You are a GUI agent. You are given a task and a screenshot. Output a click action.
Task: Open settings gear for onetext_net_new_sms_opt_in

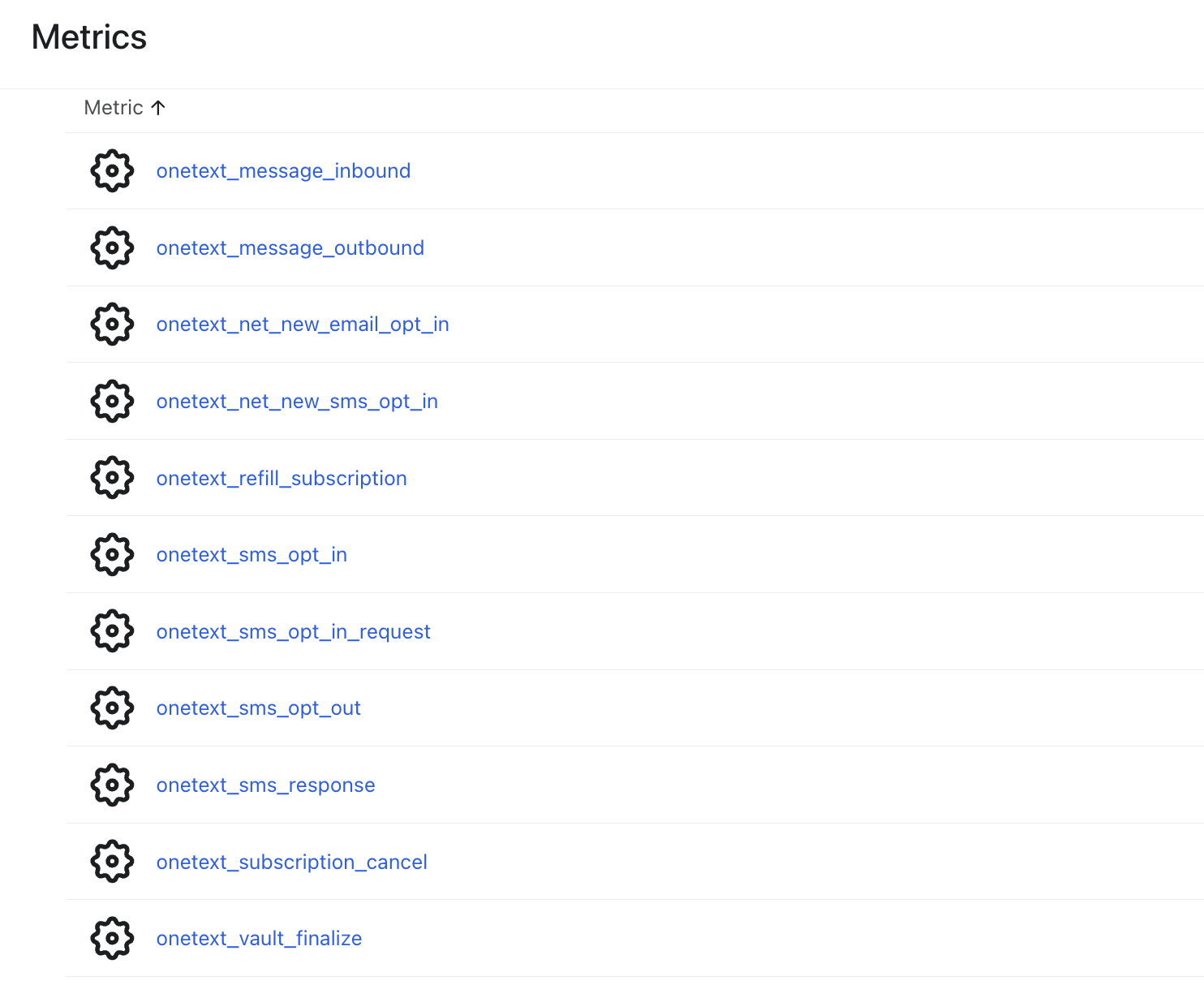coord(111,401)
